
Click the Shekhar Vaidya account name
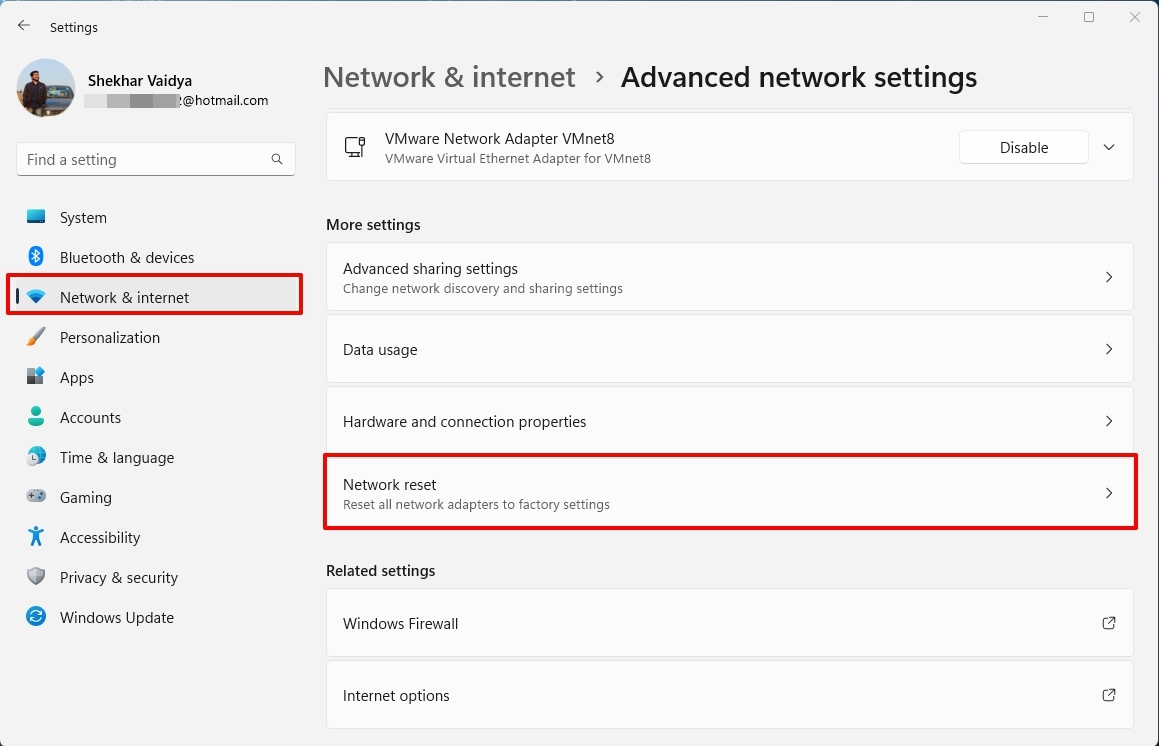tap(140, 81)
